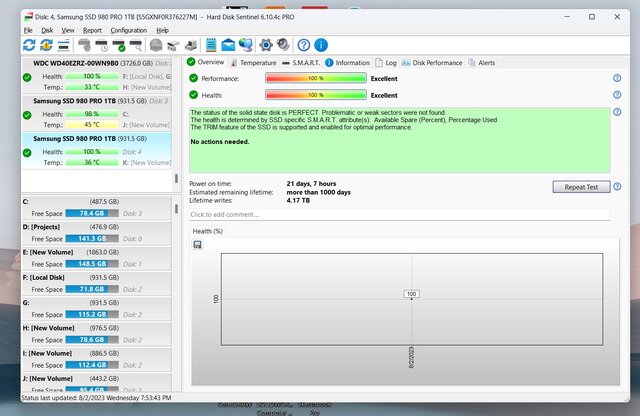Click the add comment text field

(399, 214)
